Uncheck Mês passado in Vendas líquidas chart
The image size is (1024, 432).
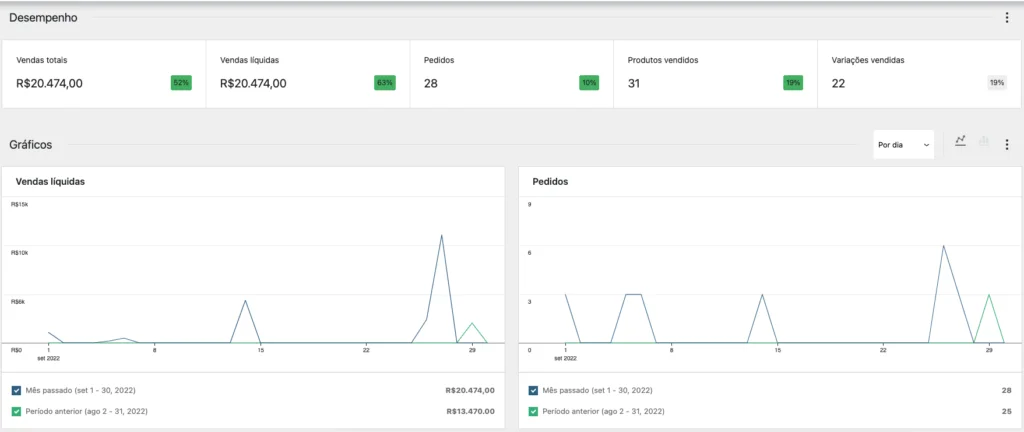pos(17,390)
